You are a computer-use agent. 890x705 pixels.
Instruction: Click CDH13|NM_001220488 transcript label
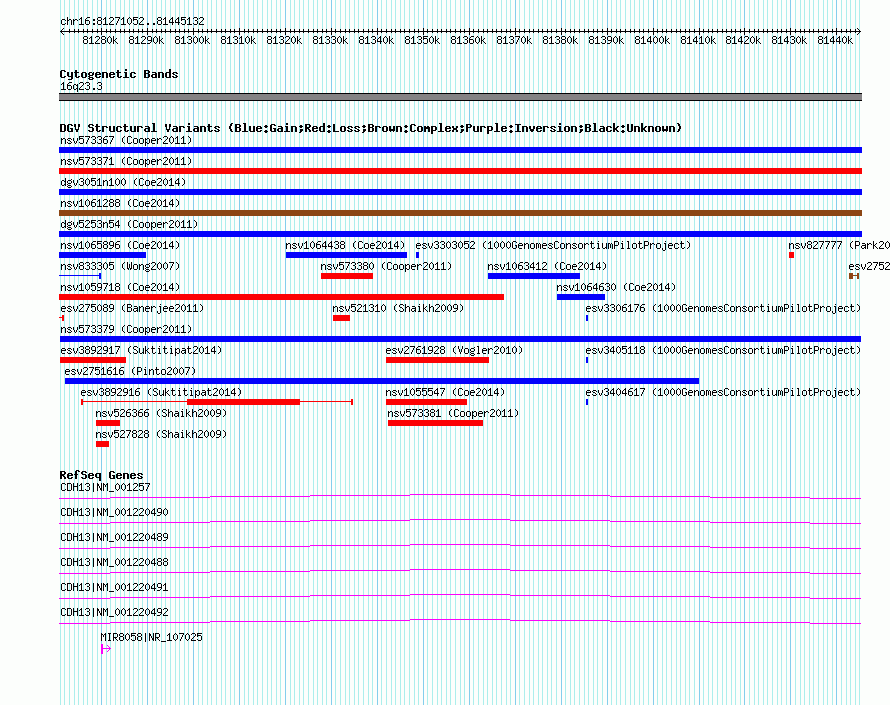[x=114, y=562]
